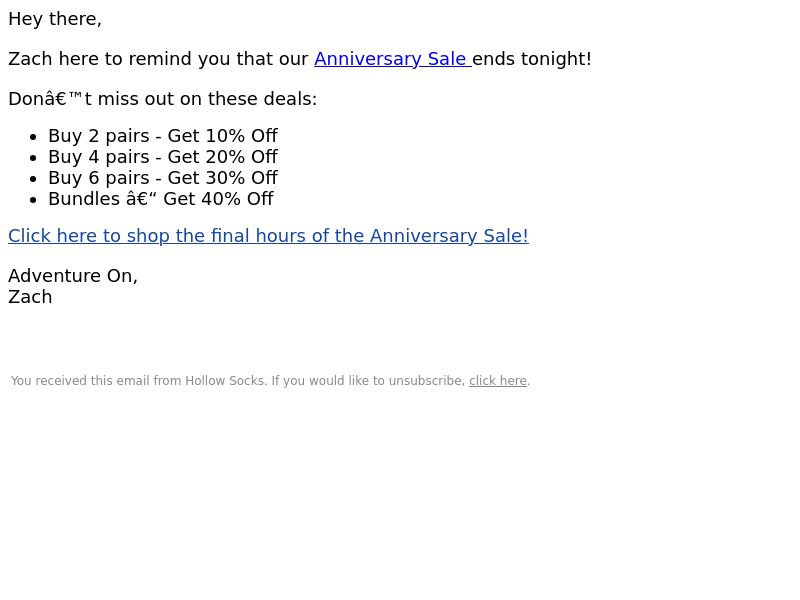Click 'If you would like to unsubscribe' text
This screenshot has height=600, width=800.
368,381
